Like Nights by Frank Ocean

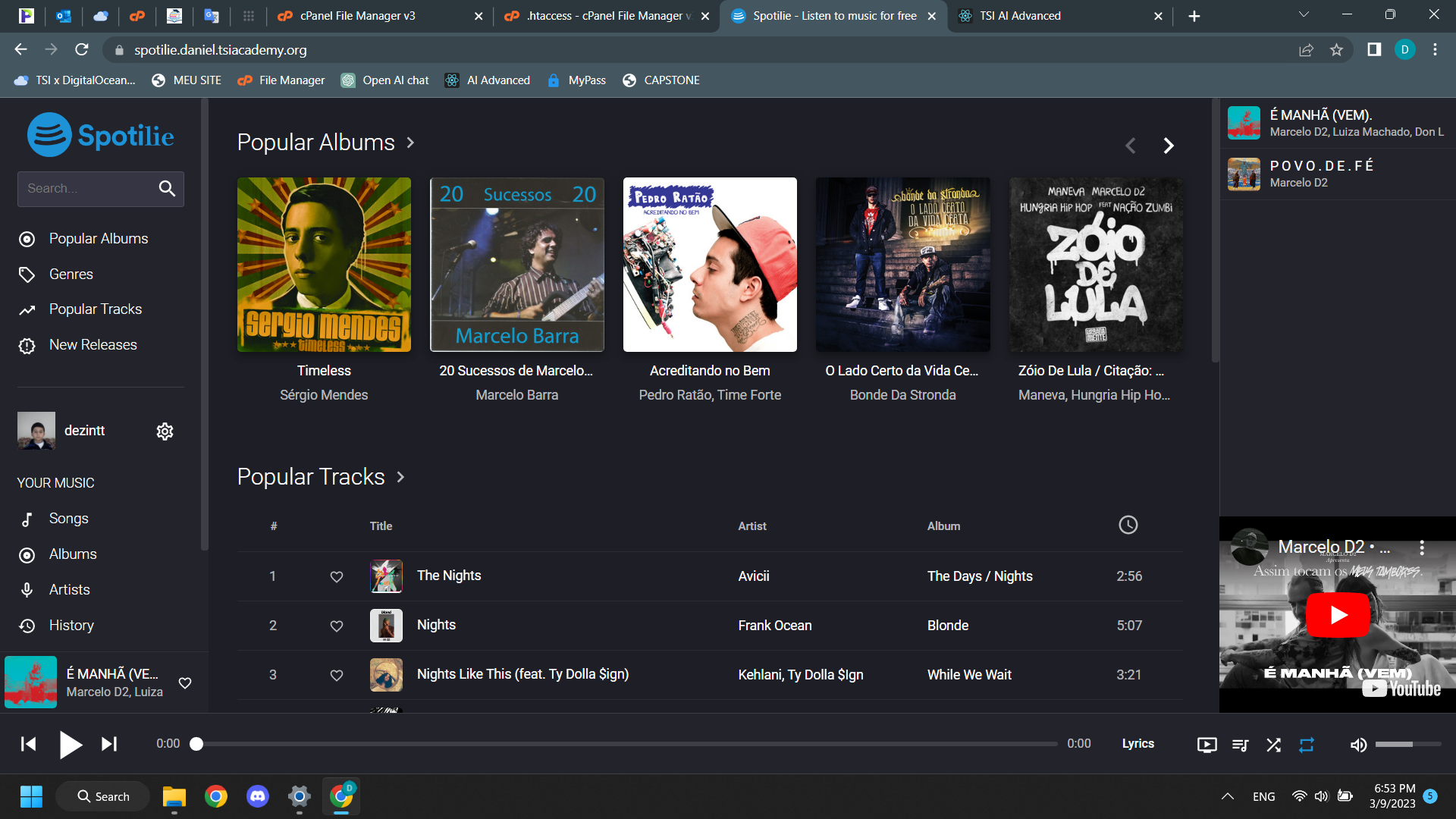pos(337,626)
